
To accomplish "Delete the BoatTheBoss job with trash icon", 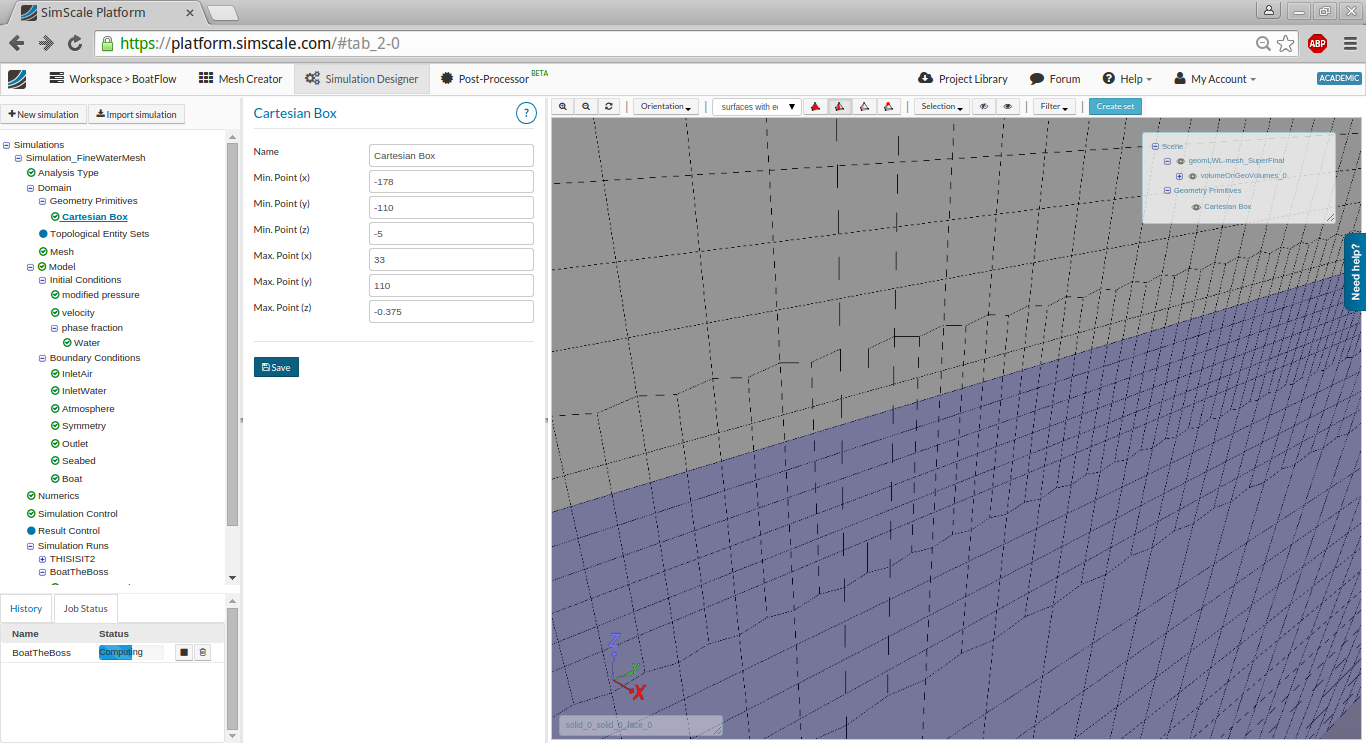I will [x=203, y=653].
